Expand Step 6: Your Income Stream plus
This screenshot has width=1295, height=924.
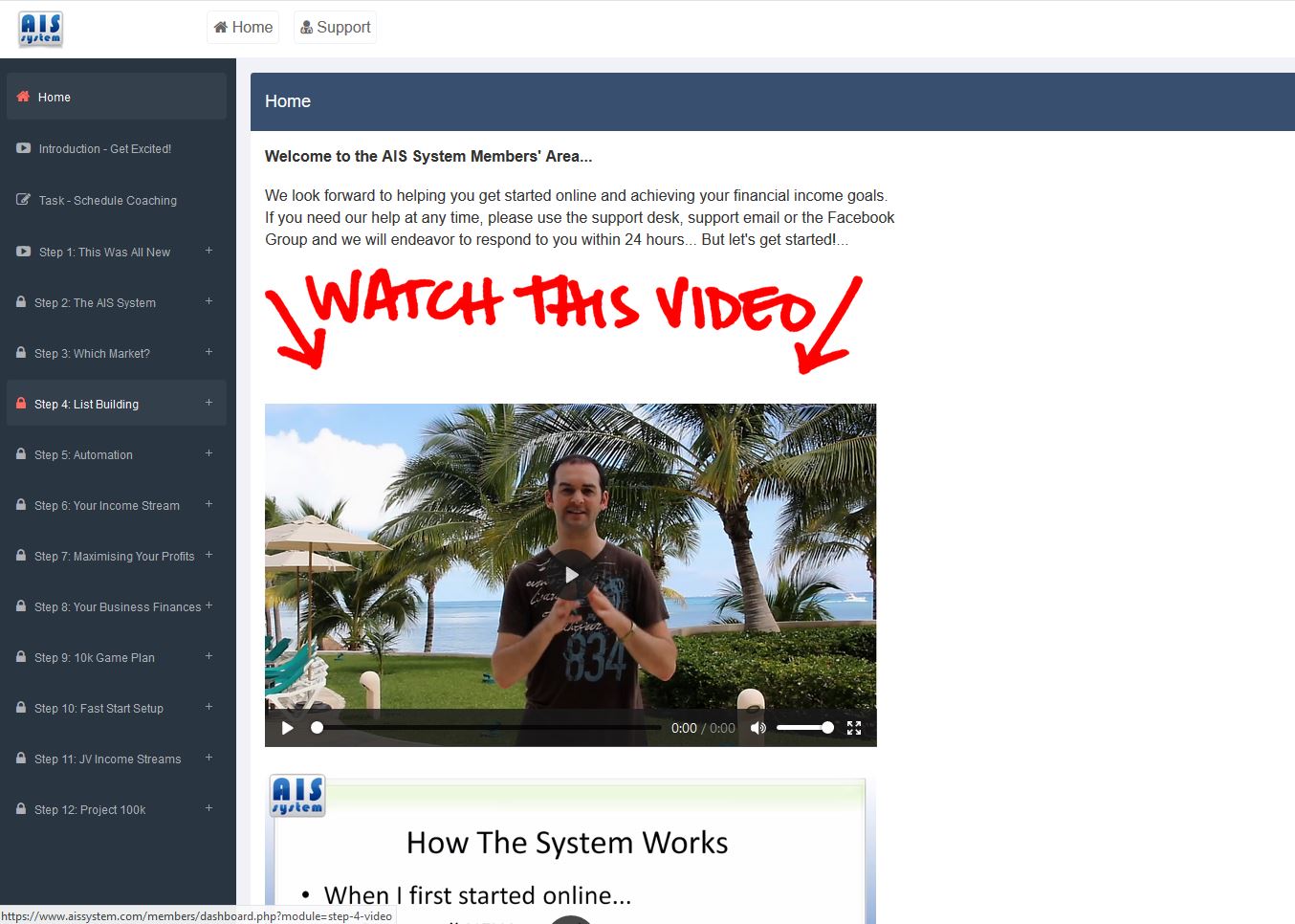pos(209,504)
